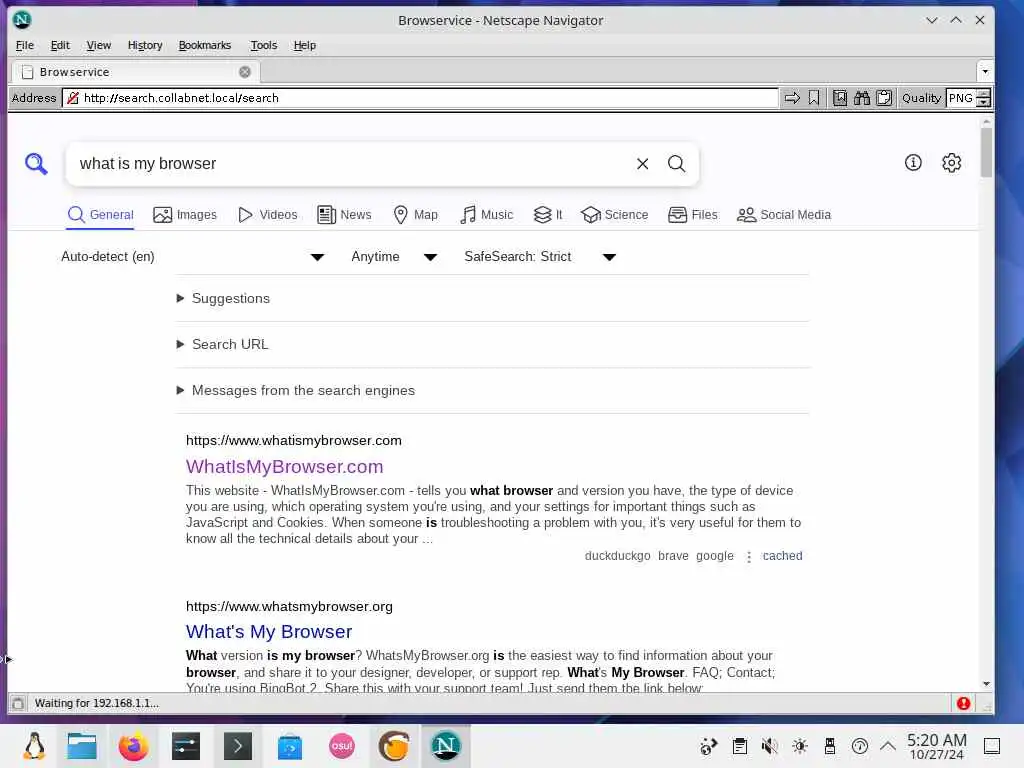Close the Browservice tab
The width and height of the screenshot is (1024, 768).
point(245,72)
